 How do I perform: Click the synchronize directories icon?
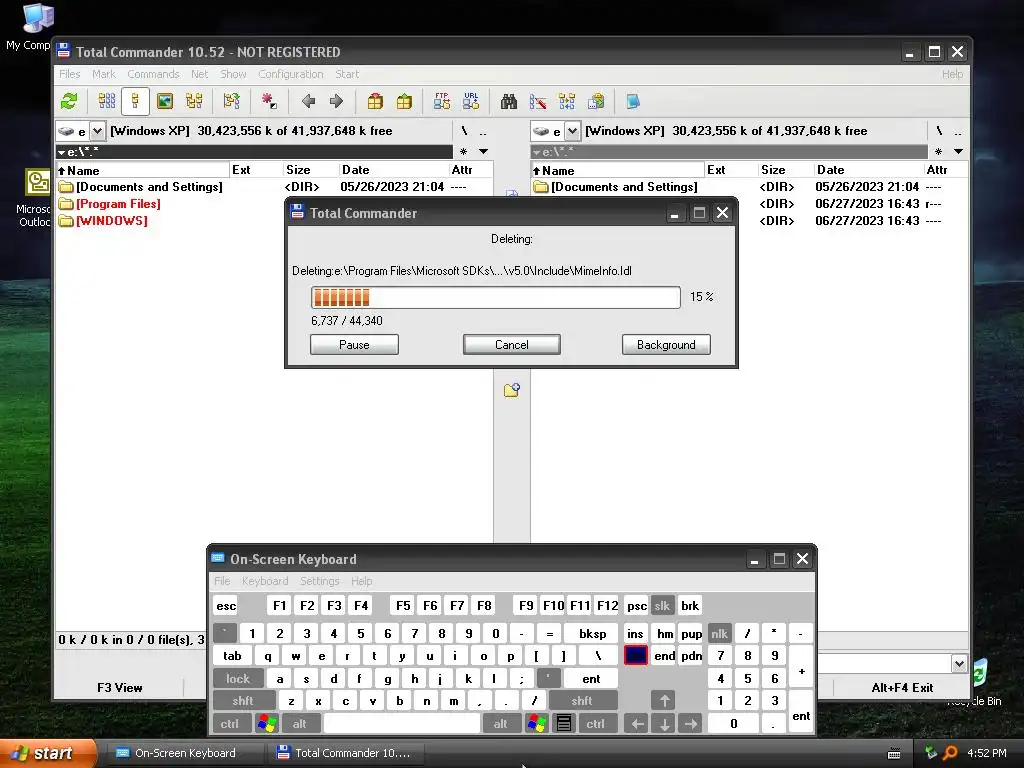point(567,101)
